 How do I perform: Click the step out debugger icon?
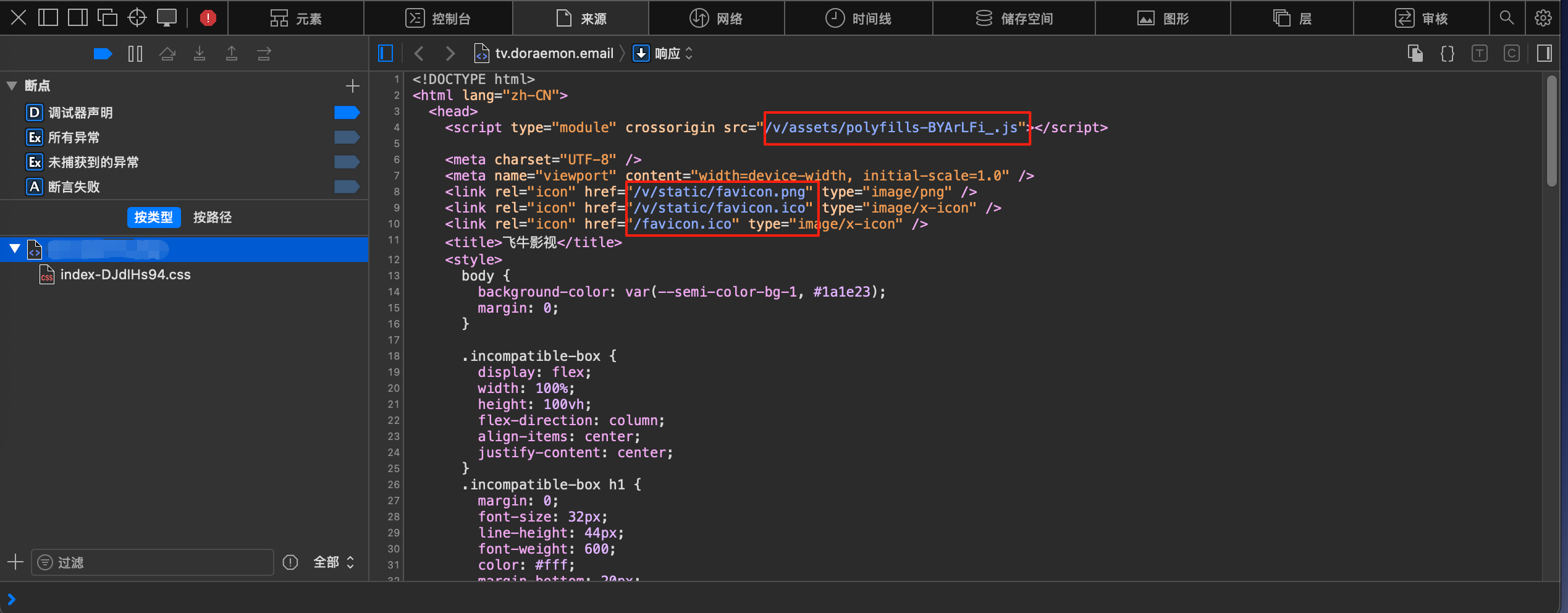[x=232, y=54]
